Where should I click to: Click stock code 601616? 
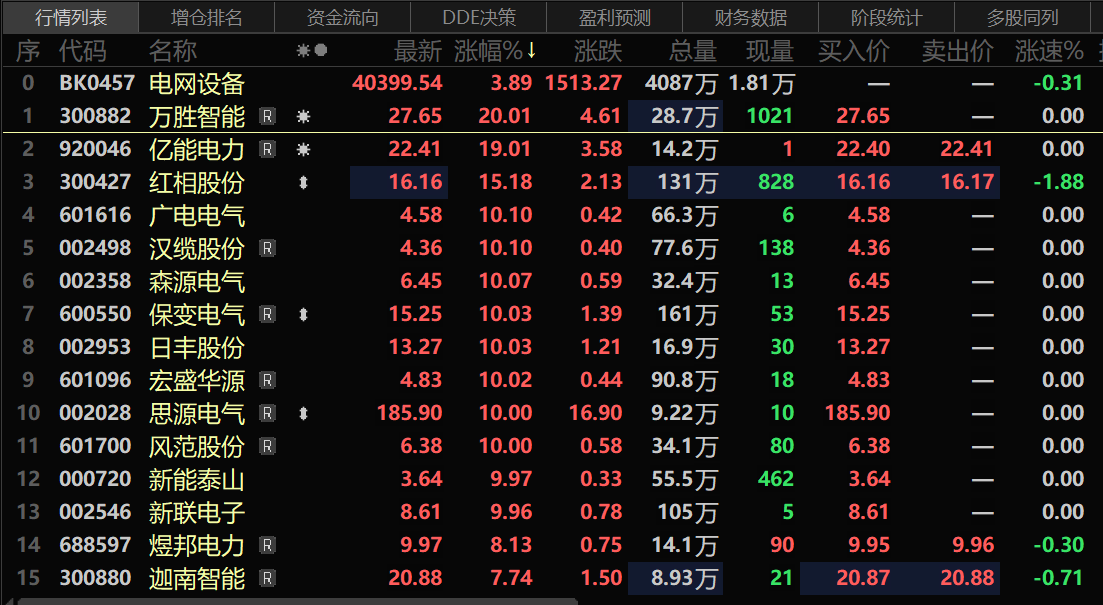(95, 215)
